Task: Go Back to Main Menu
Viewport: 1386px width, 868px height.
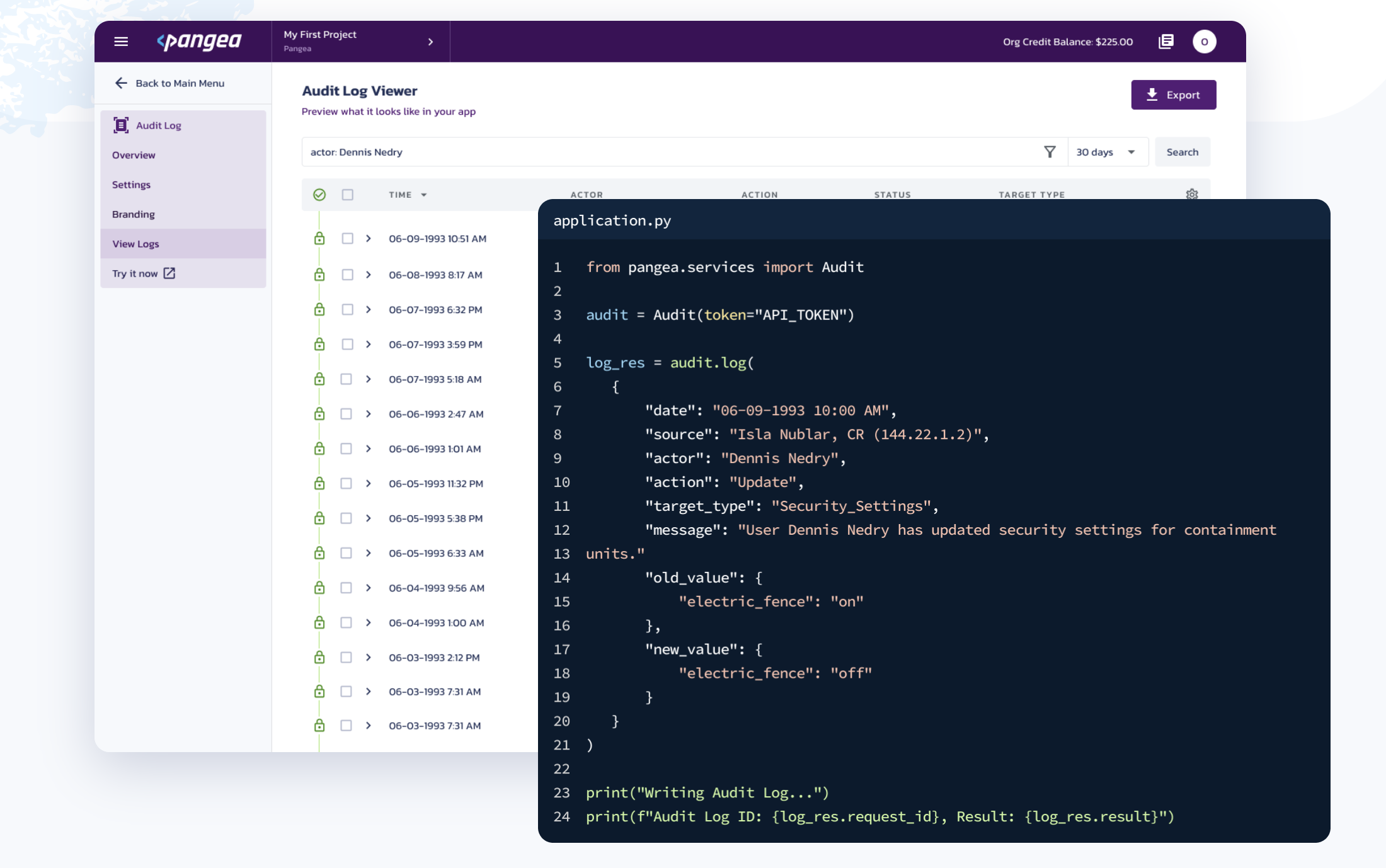Action: (169, 83)
